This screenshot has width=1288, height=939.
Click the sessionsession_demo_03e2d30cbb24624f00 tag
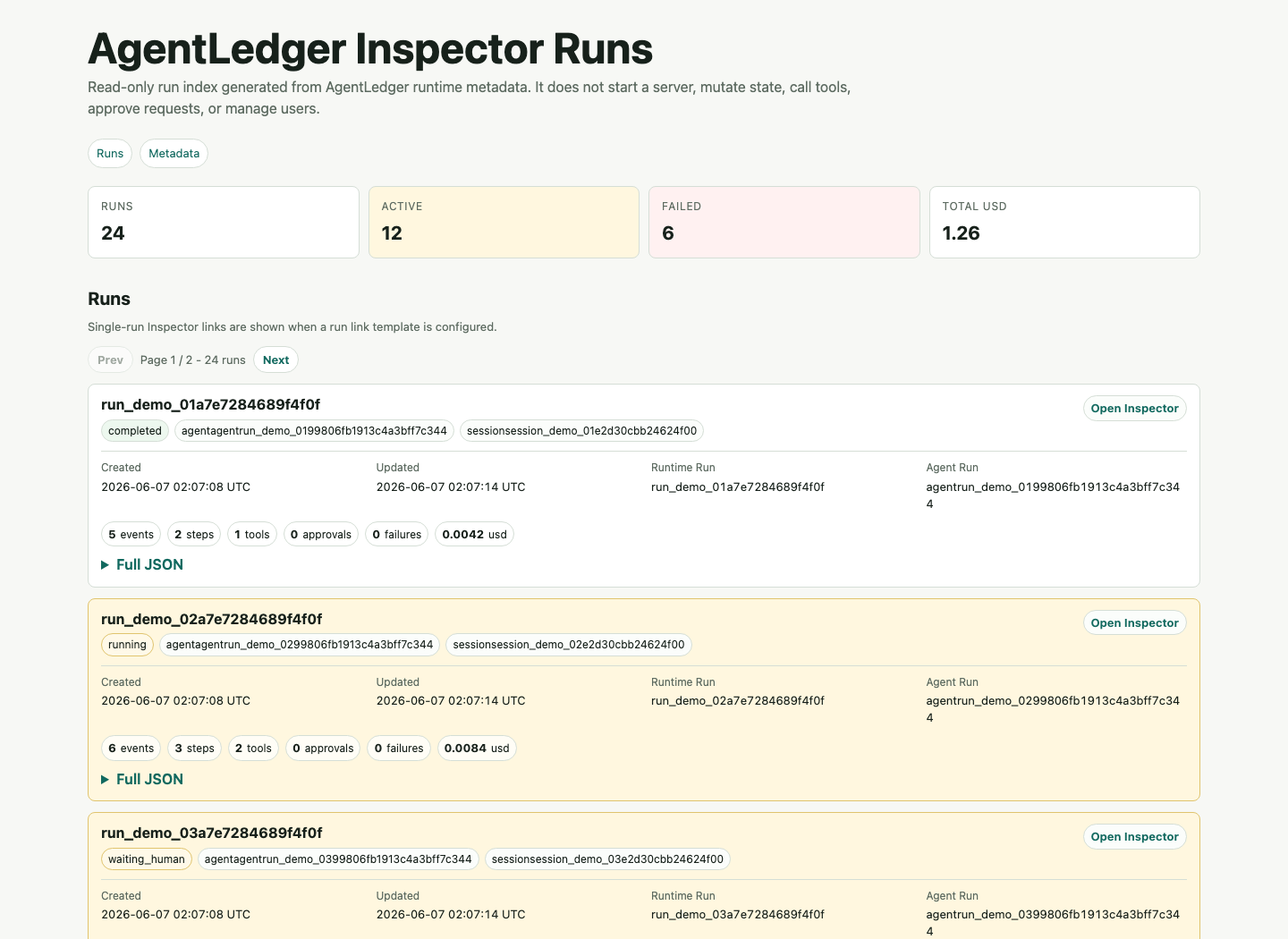607,859
